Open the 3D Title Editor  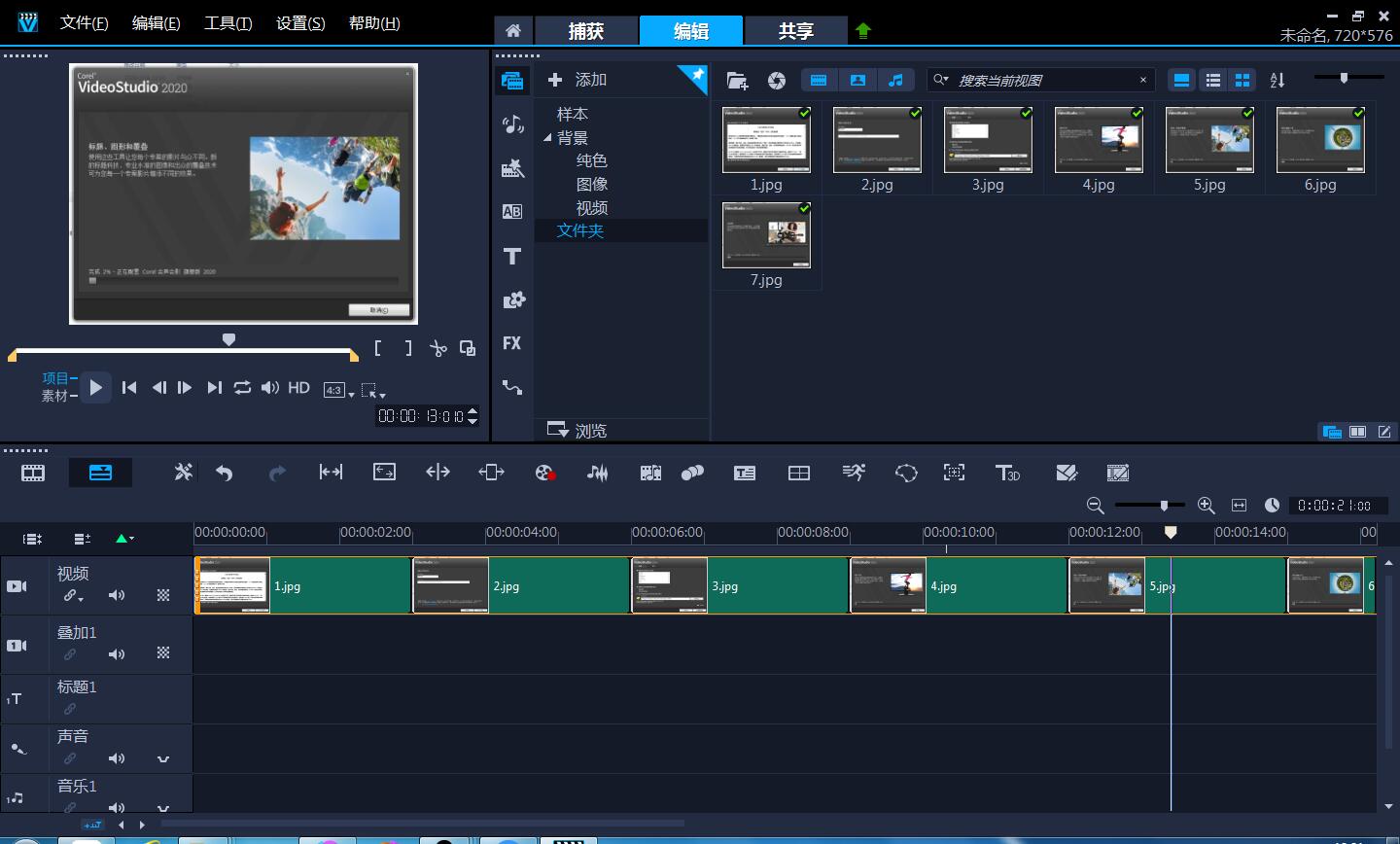point(1007,474)
